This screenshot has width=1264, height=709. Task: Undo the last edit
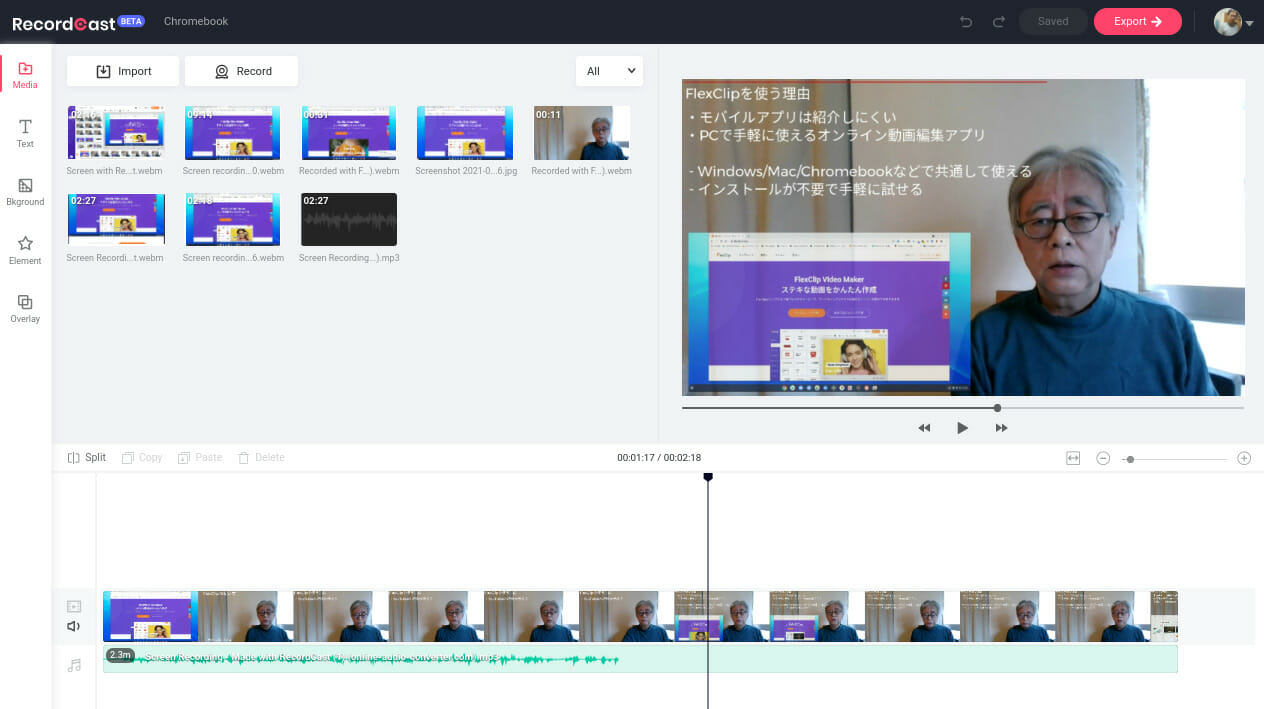(966, 21)
